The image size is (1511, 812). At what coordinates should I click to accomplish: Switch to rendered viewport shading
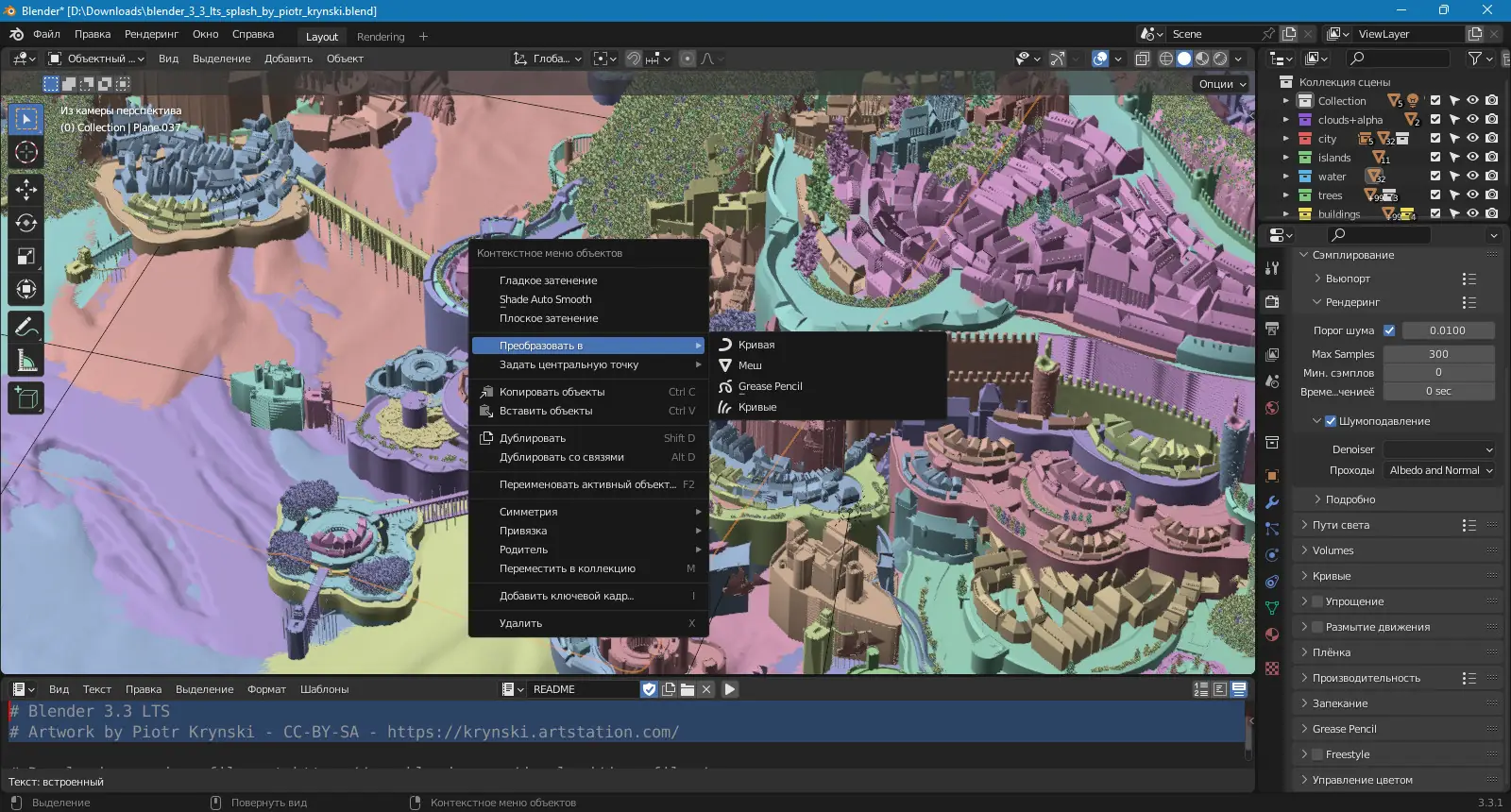click(x=1220, y=59)
